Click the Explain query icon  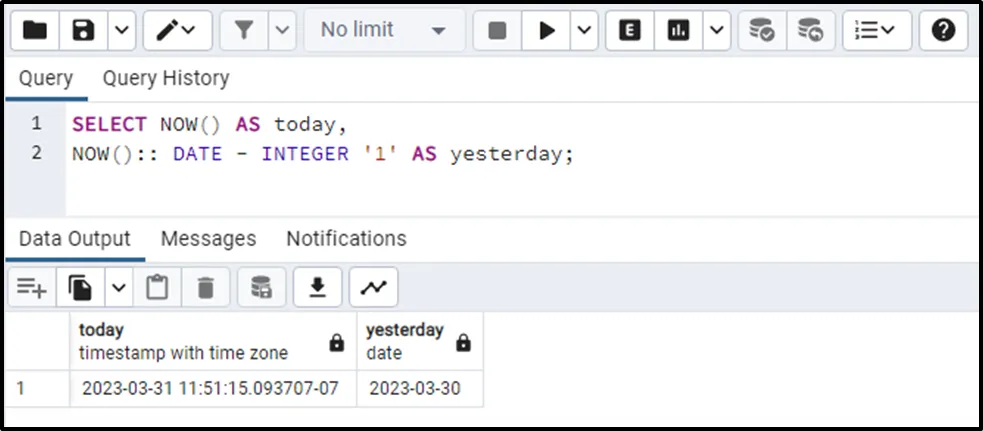point(630,31)
